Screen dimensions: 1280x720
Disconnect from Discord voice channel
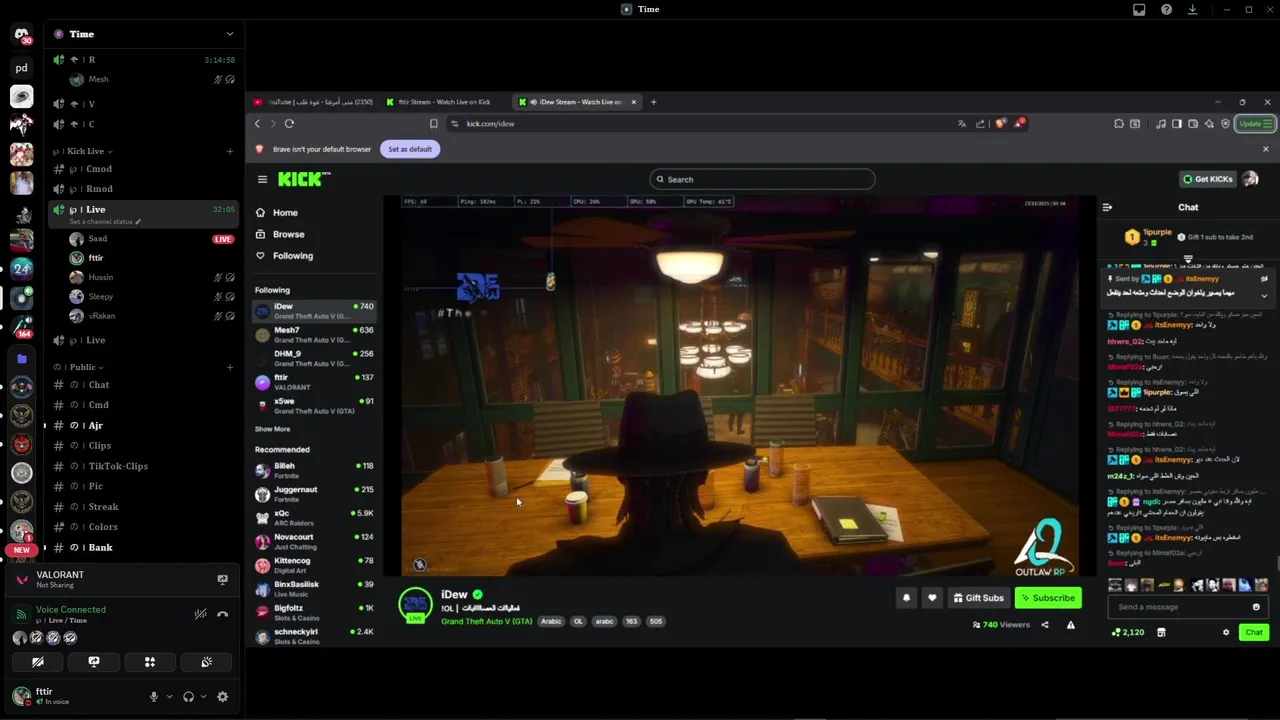click(x=222, y=614)
